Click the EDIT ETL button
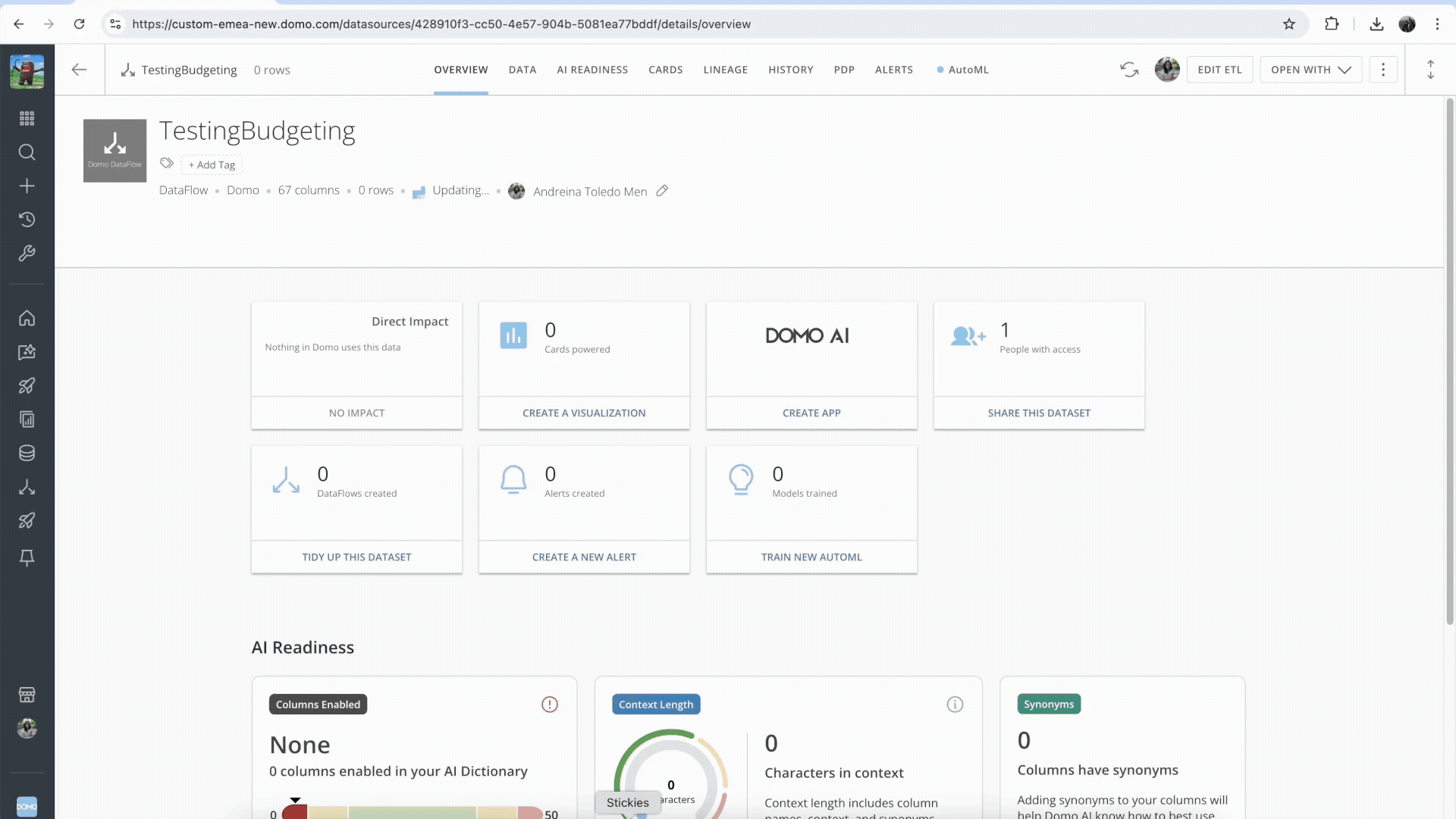Viewport: 1456px width, 819px height. [x=1219, y=70]
